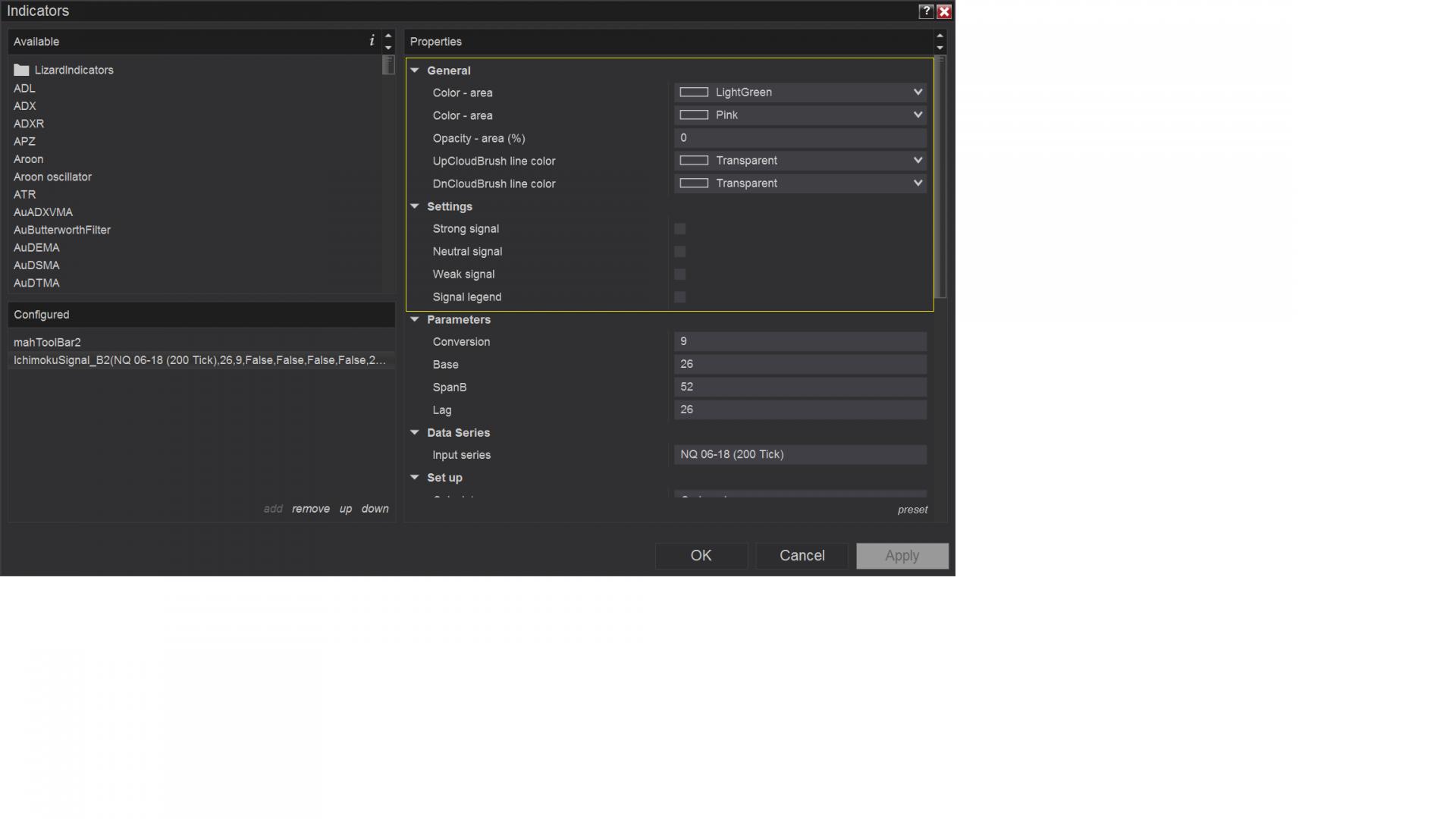Viewport: 1456px width, 819px height.
Task: Enable the Neutral signal checkbox
Action: tap(679, 252)
